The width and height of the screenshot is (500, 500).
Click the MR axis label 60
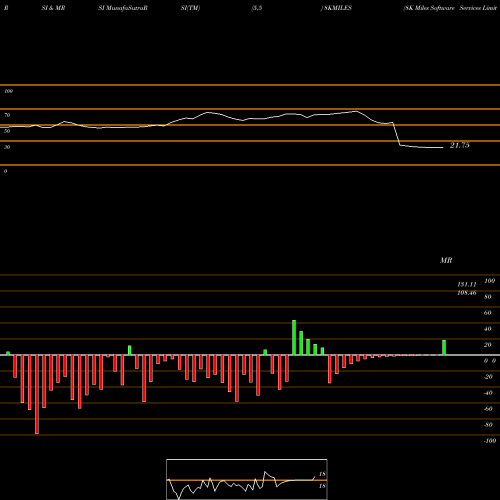pyautogui.click(x=488, y=313)
